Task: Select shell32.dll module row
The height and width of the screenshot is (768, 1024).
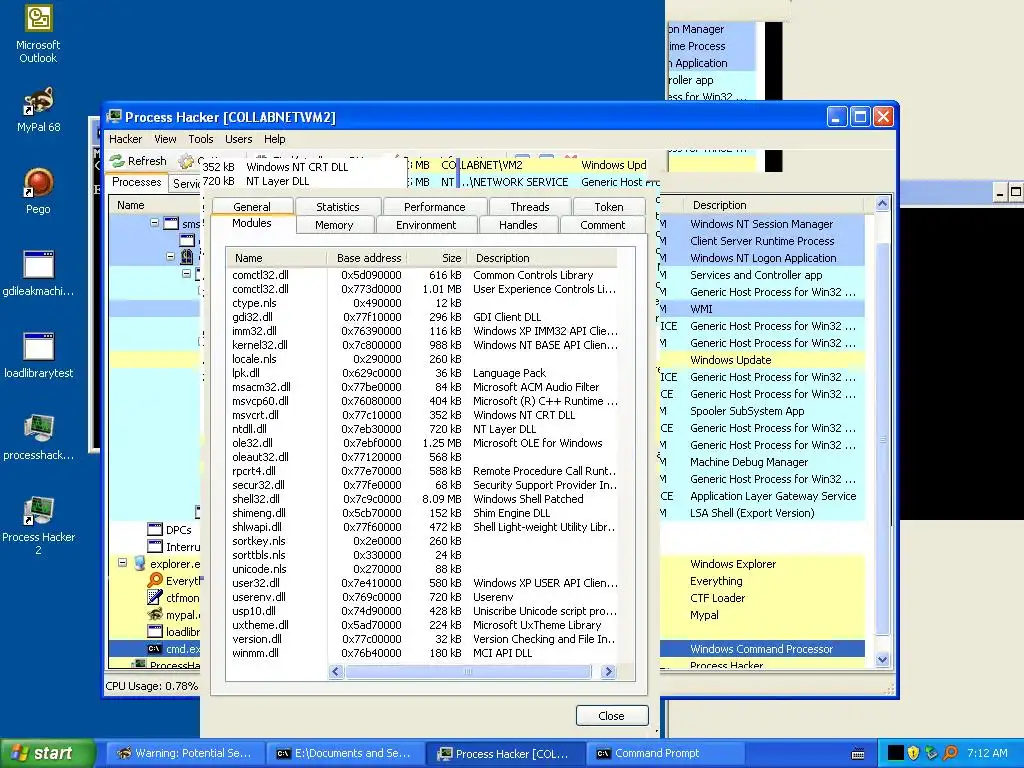Action: pos(424,499)
